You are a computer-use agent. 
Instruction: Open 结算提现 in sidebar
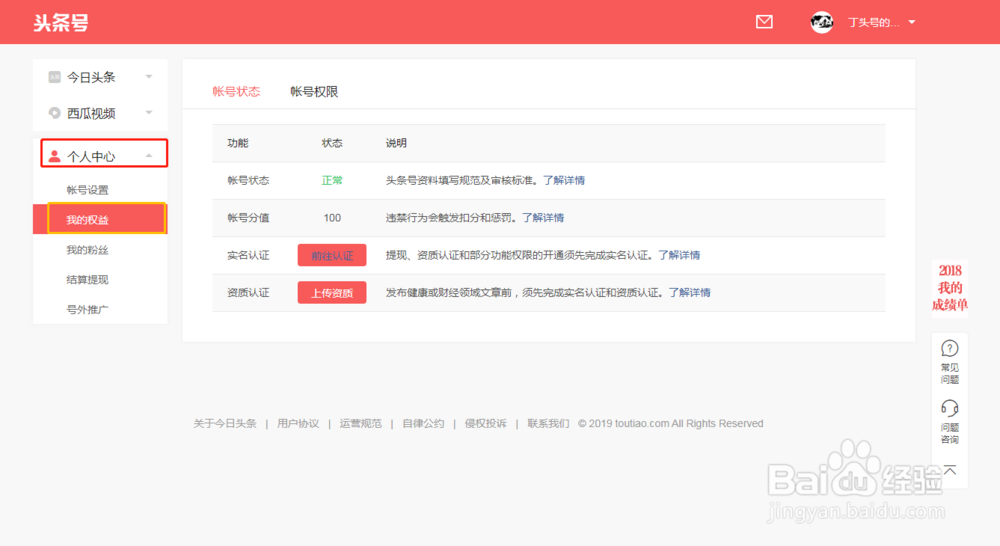(87, 280)
